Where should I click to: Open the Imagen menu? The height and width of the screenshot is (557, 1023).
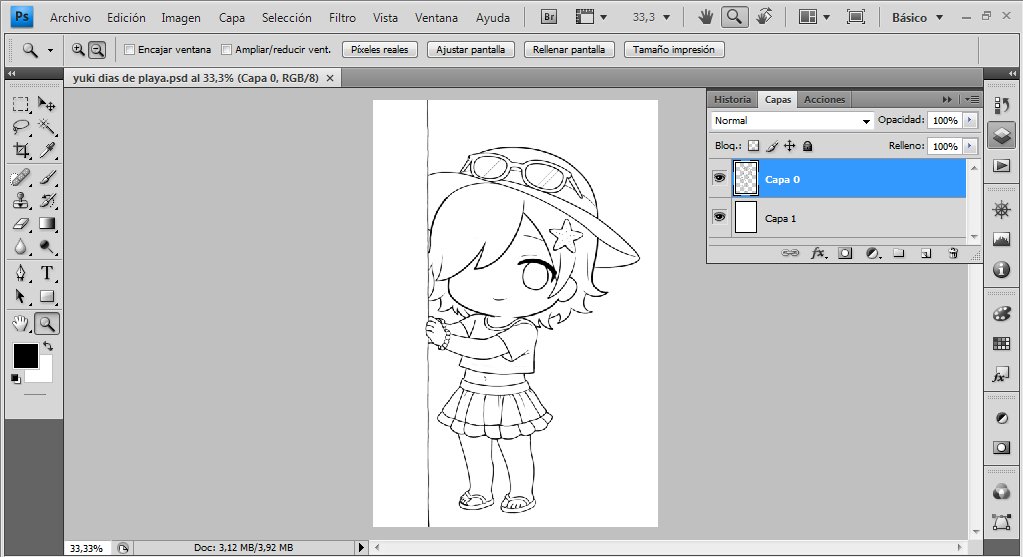coord(181,18)
